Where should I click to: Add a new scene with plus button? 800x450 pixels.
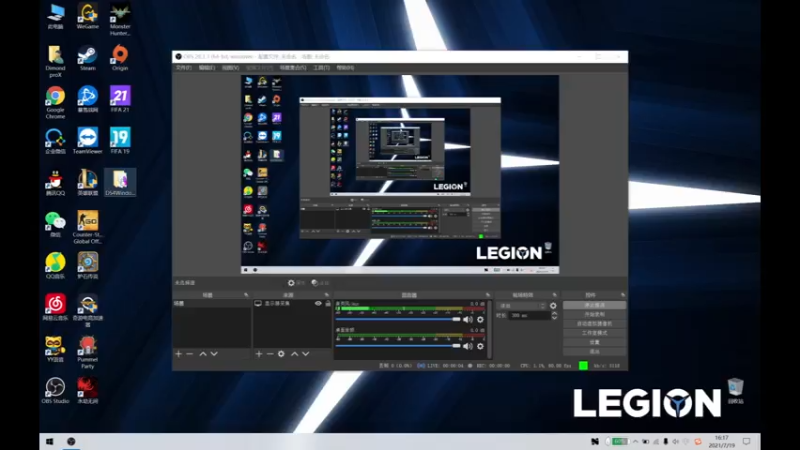pyautogui.click(x=179, y=354)
